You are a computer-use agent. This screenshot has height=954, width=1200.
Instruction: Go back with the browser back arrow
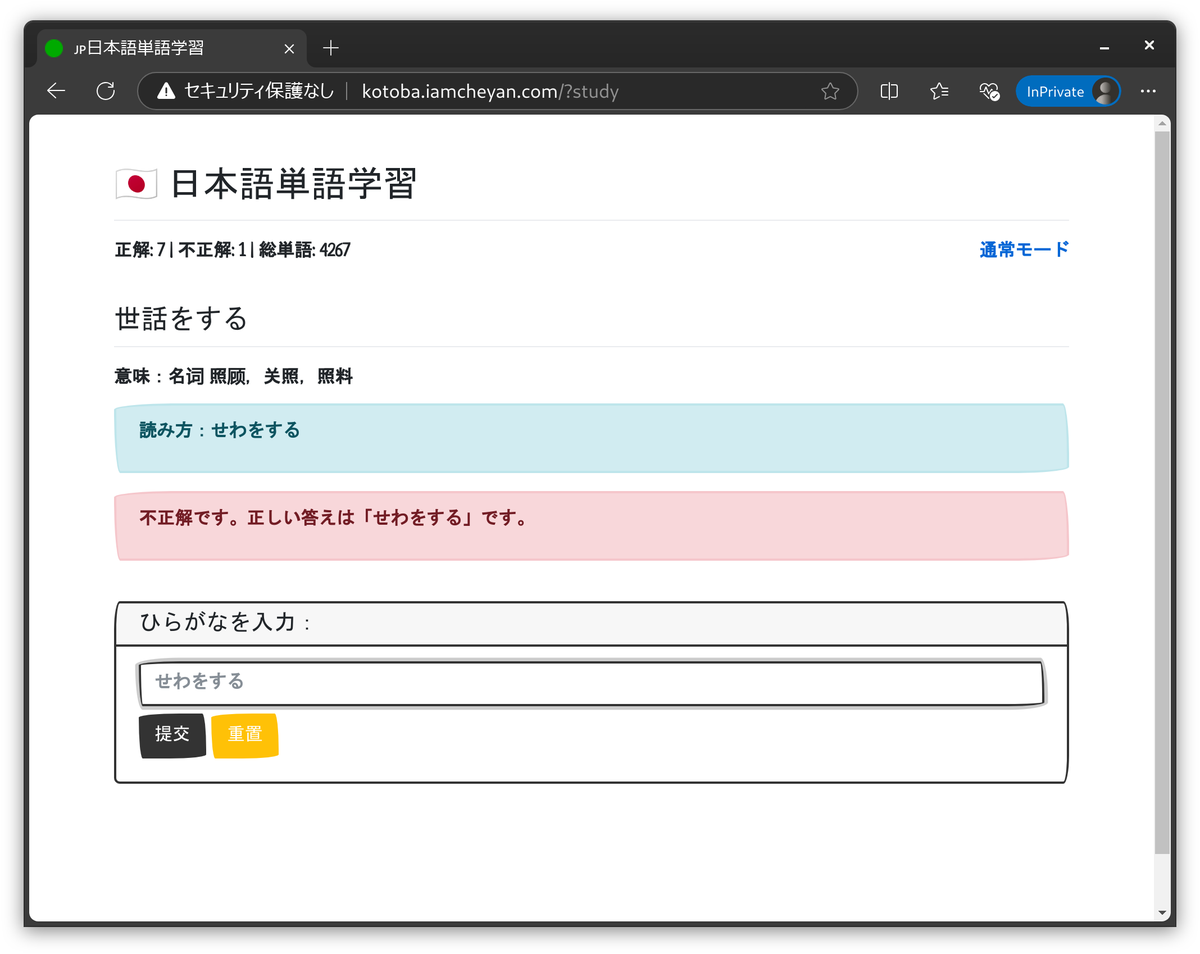pos(56,91)
